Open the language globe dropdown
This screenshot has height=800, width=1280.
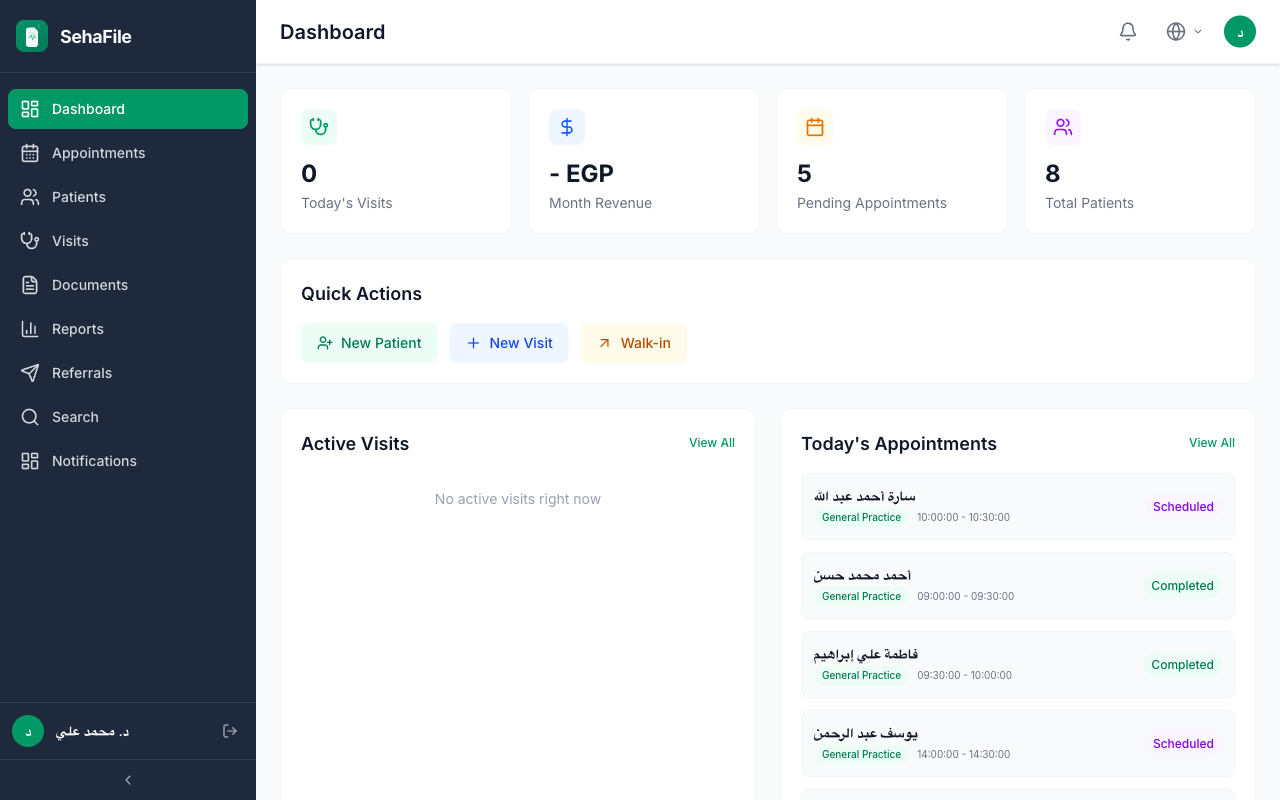point(1184,32)
